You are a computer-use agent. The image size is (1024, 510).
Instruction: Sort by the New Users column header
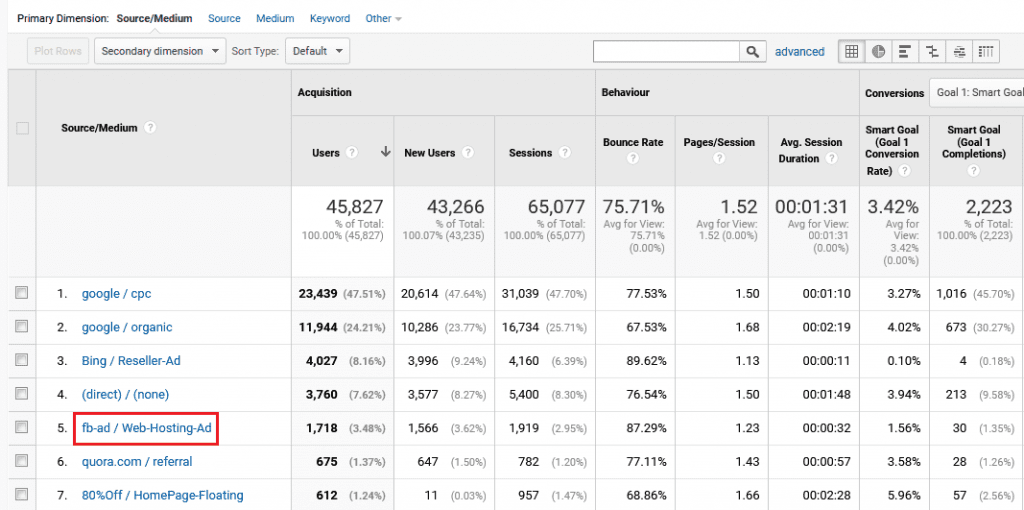[431, 153]
